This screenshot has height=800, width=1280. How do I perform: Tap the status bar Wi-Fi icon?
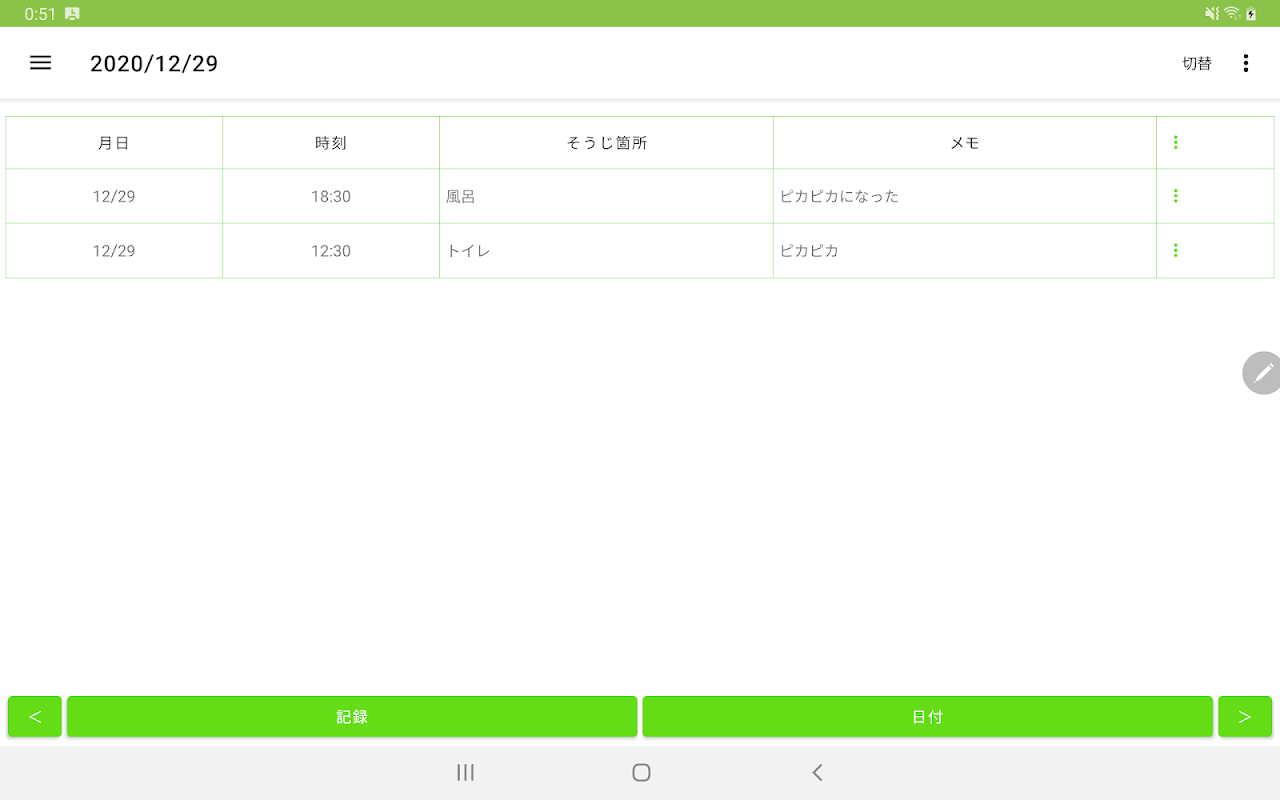click(x=1232, y=13)
